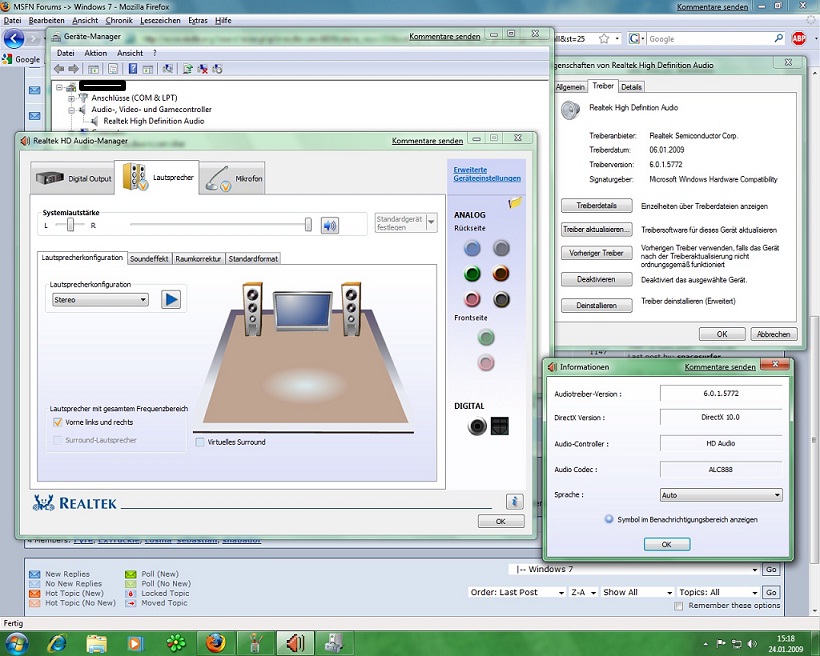Open the Sprache dropdown set to Auto
The image size is (820, 656).
click(x=721, y=495)
